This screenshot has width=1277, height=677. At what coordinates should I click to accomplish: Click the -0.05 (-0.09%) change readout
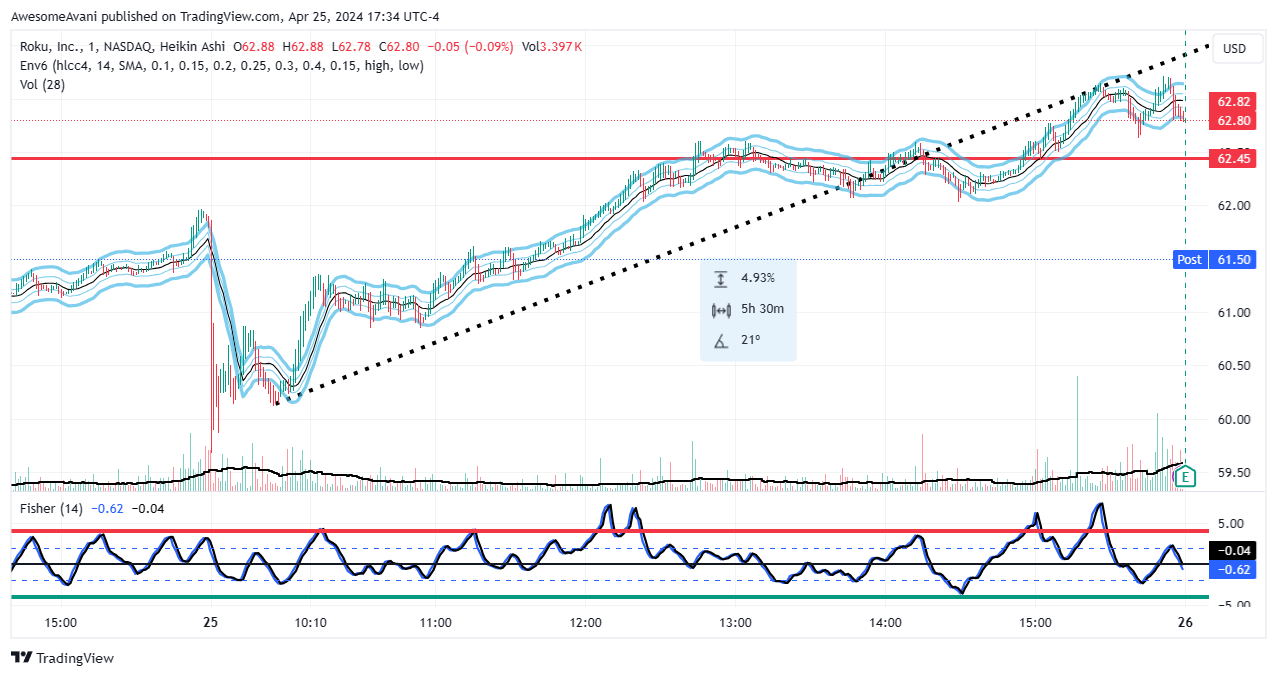click(x=470, y=47)
